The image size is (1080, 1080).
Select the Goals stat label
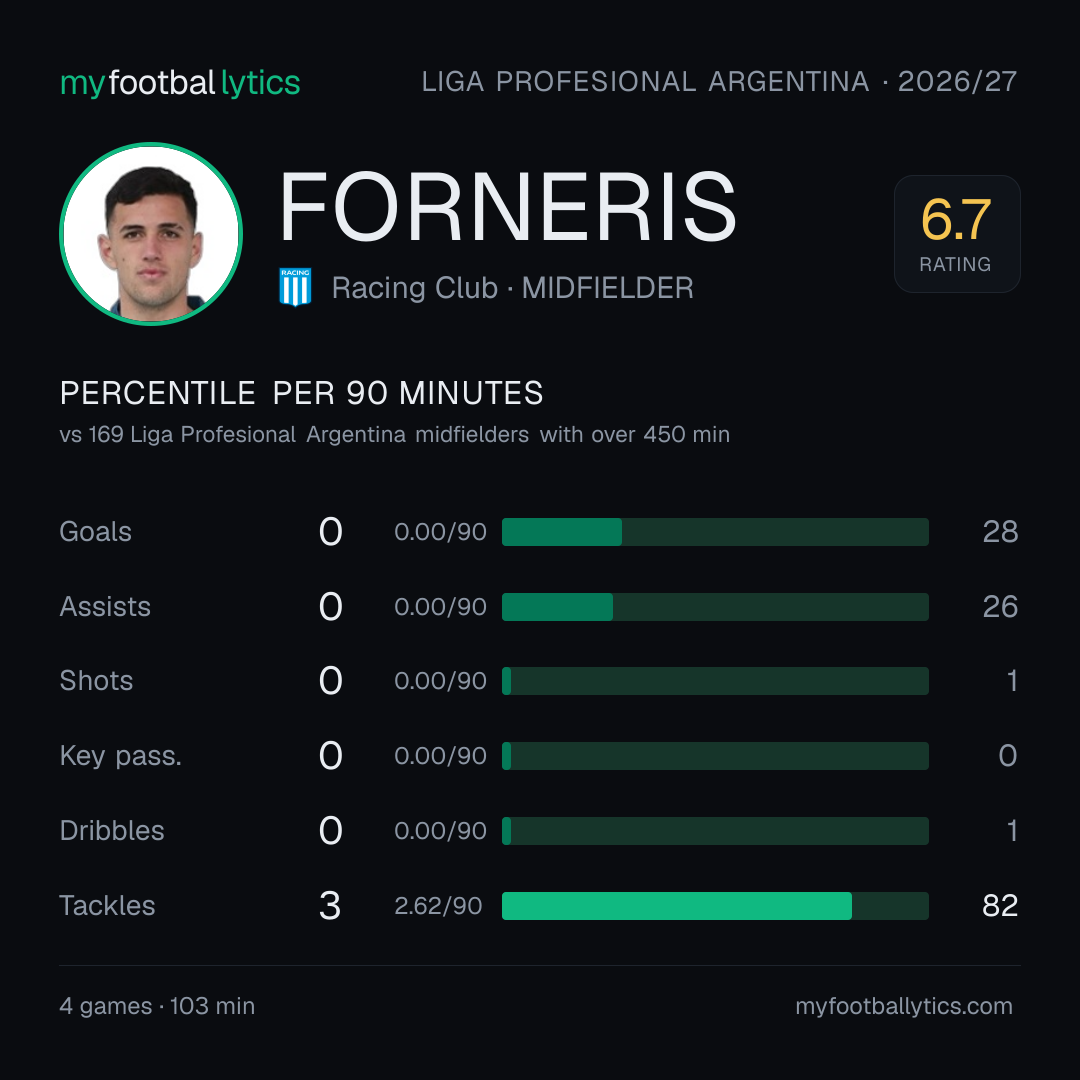click(x=96, y=532)
